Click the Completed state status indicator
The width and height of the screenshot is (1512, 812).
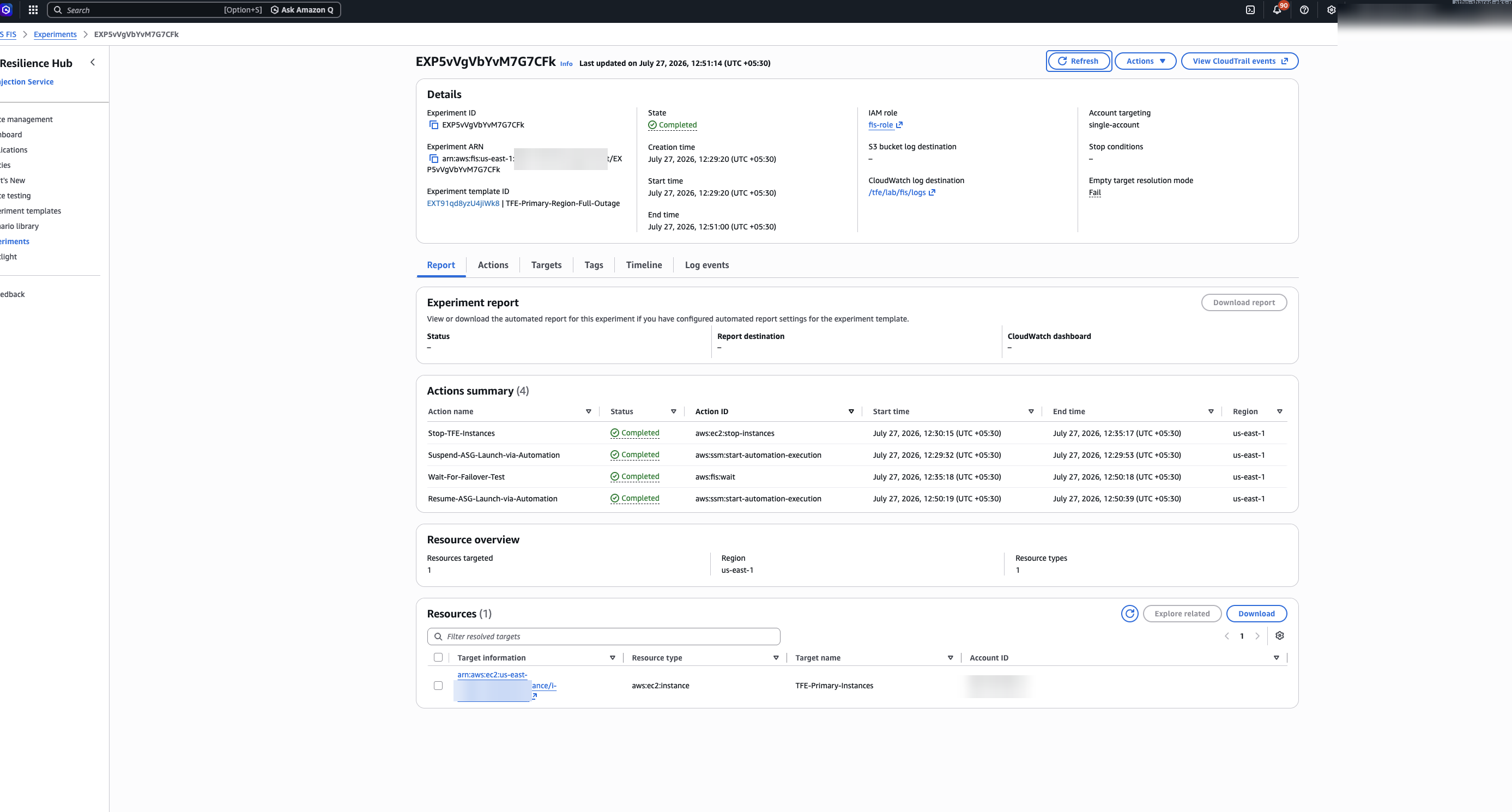tap(672, 125)
